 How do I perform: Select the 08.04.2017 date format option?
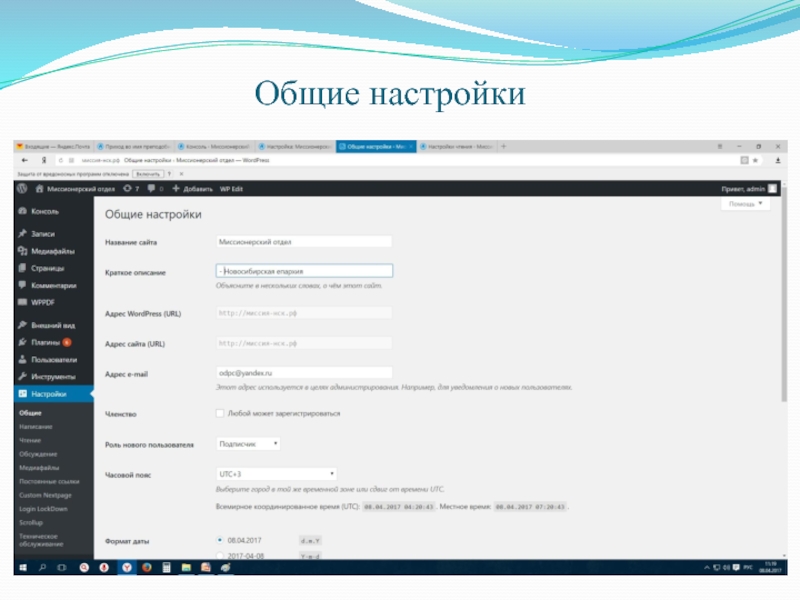click(220, 540)
